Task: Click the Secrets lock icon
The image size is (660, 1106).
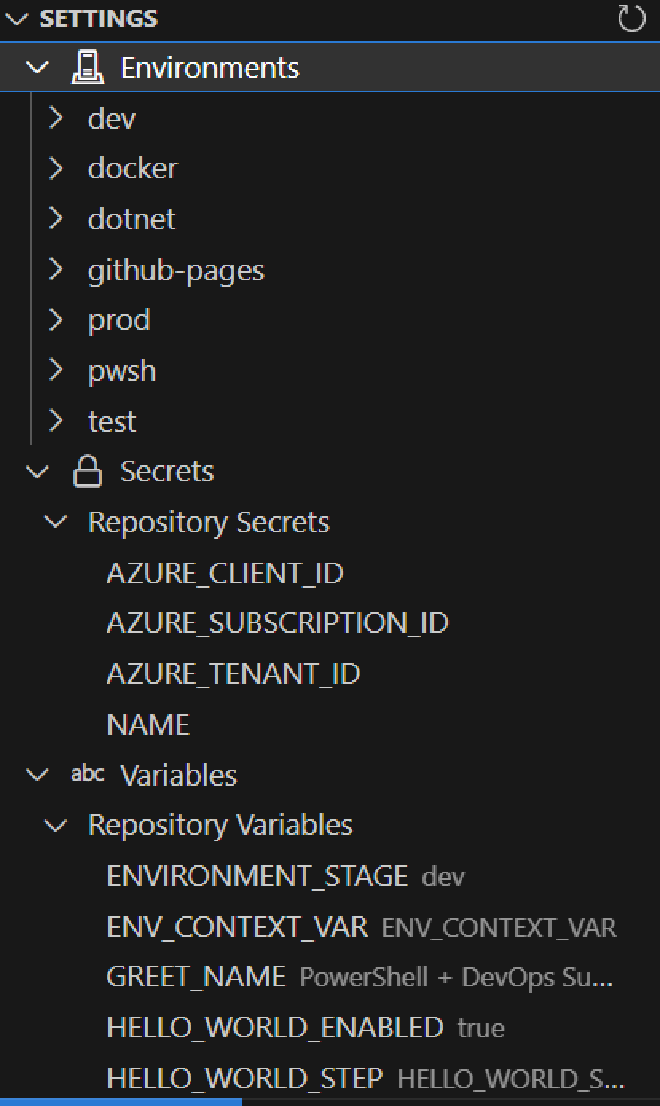Action: (x=88, y=472)
